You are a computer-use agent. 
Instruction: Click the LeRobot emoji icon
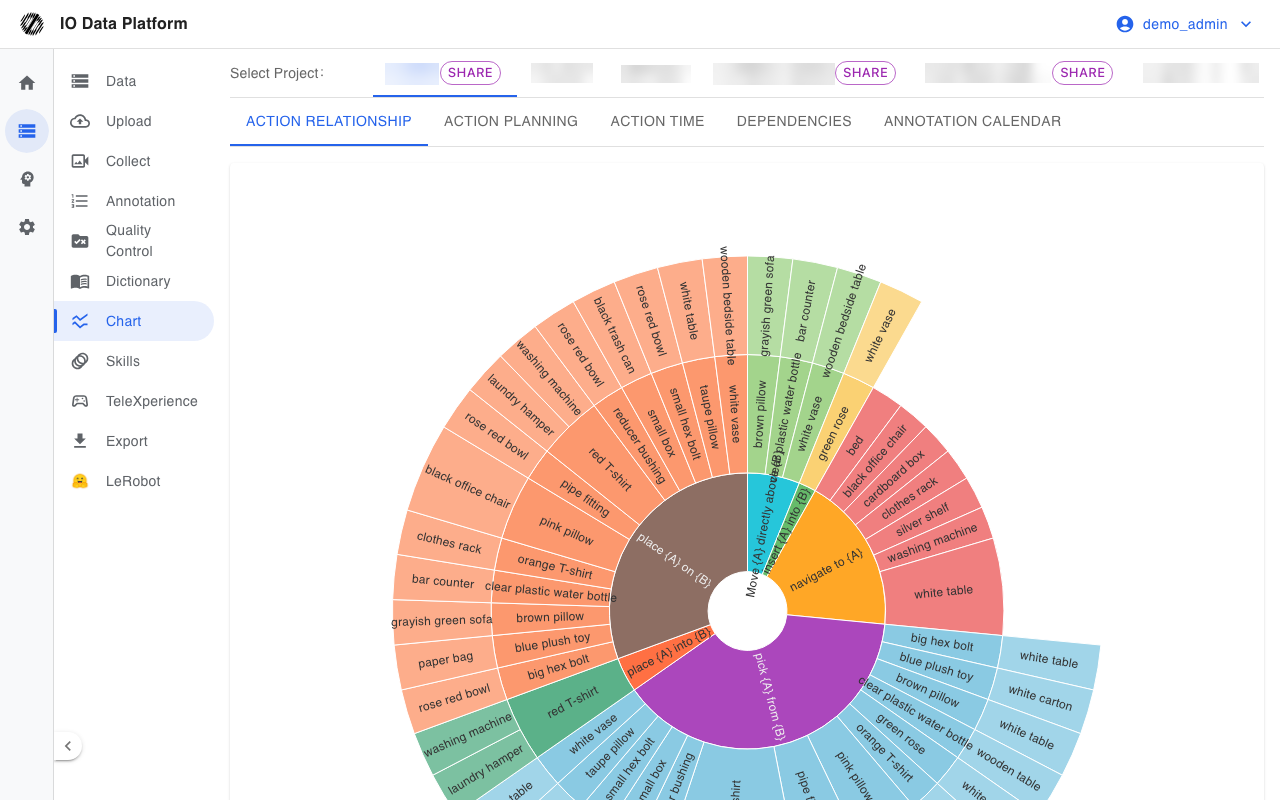80,481
